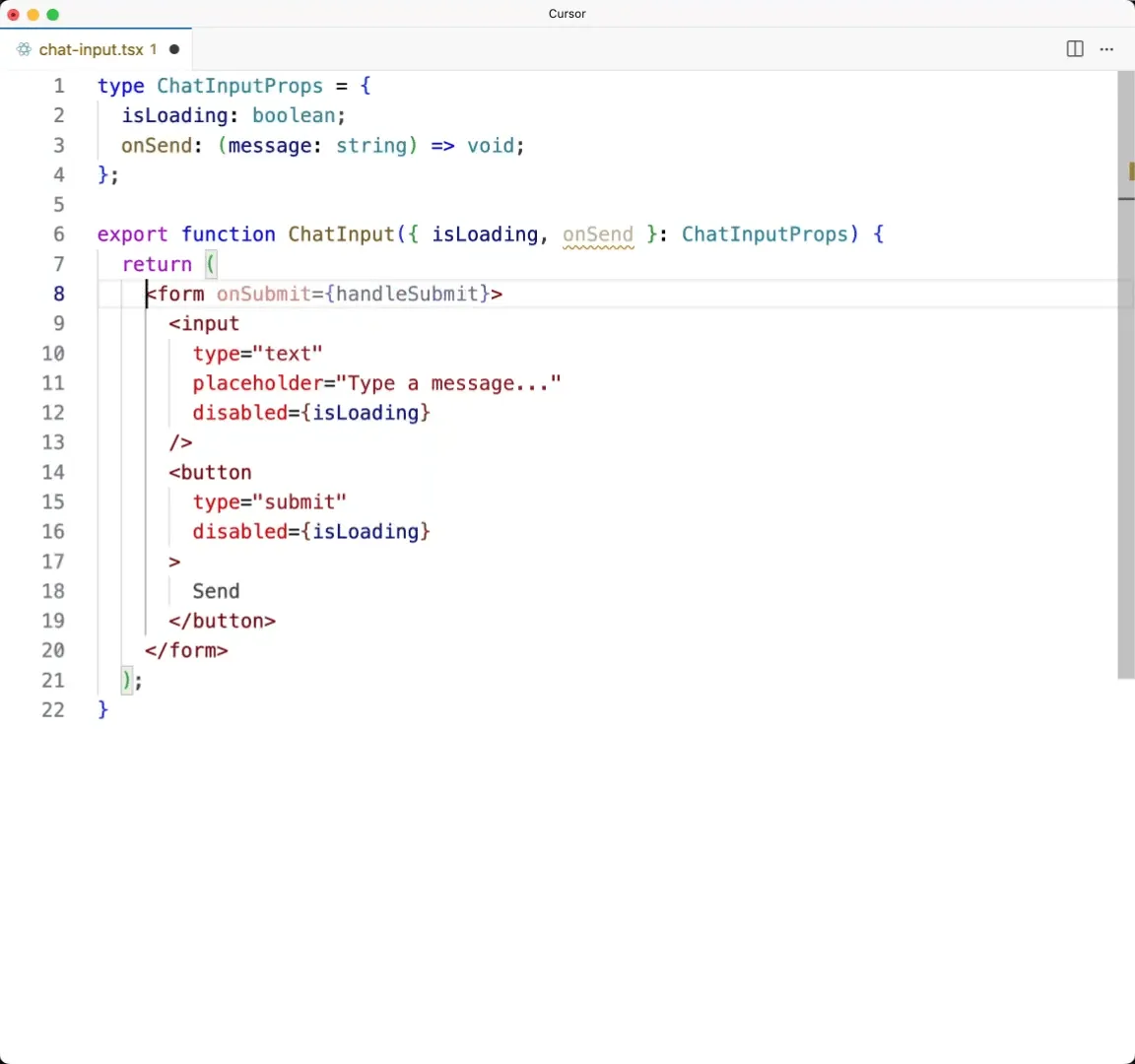Viewport: 1135px width, 1064px height.
Task: Click line number 8 in gutter
Action: tap(59, 294)
